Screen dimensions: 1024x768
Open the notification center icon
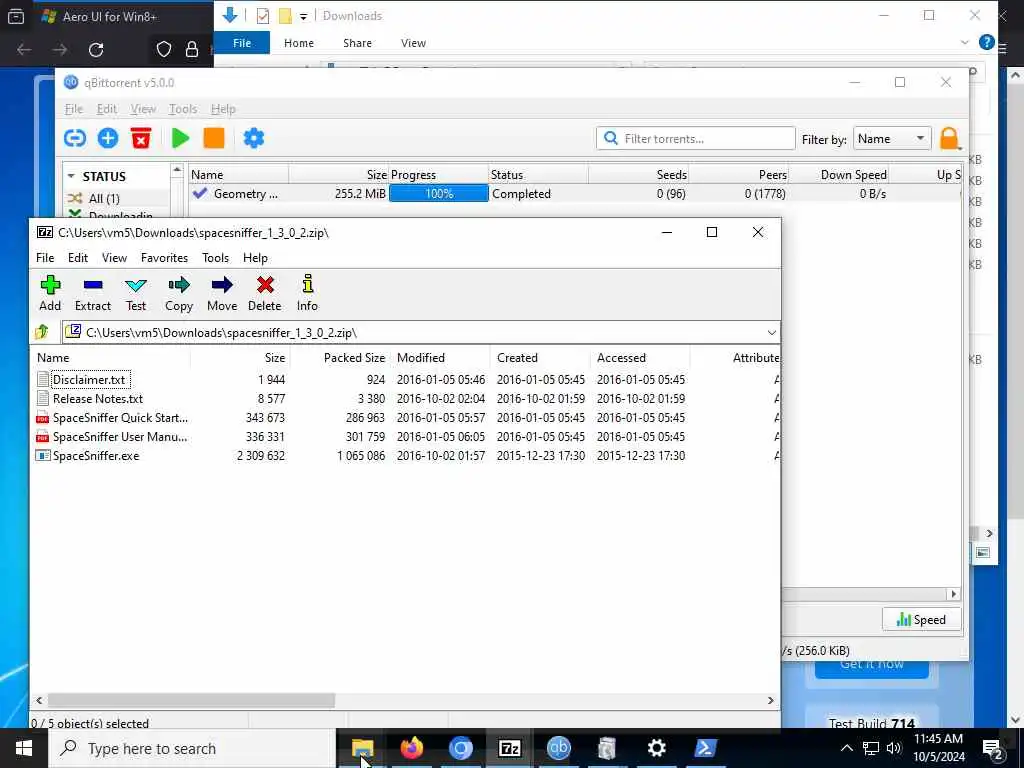pyautogui.click(x=993, y=749)
